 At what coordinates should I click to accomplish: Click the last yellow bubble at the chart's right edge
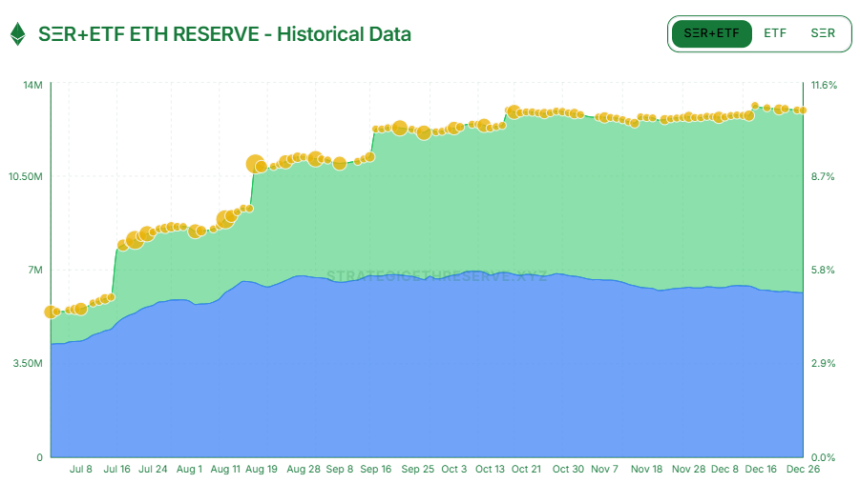click(x=802, y=110)
